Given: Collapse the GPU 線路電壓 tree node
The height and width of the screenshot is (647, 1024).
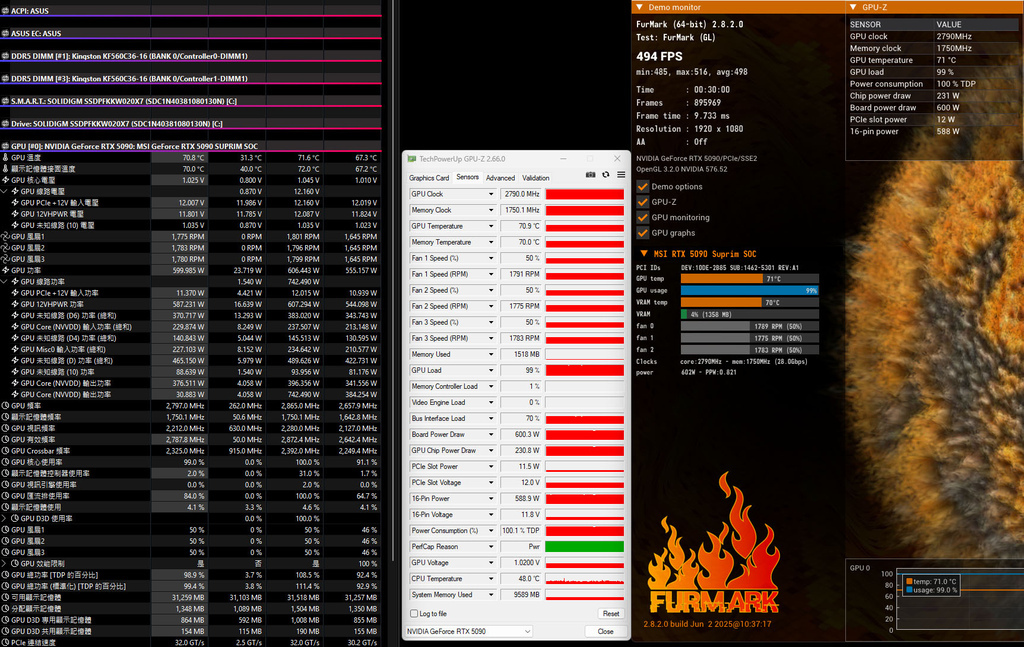Looking at the screenshot, I should click(5, 191).
